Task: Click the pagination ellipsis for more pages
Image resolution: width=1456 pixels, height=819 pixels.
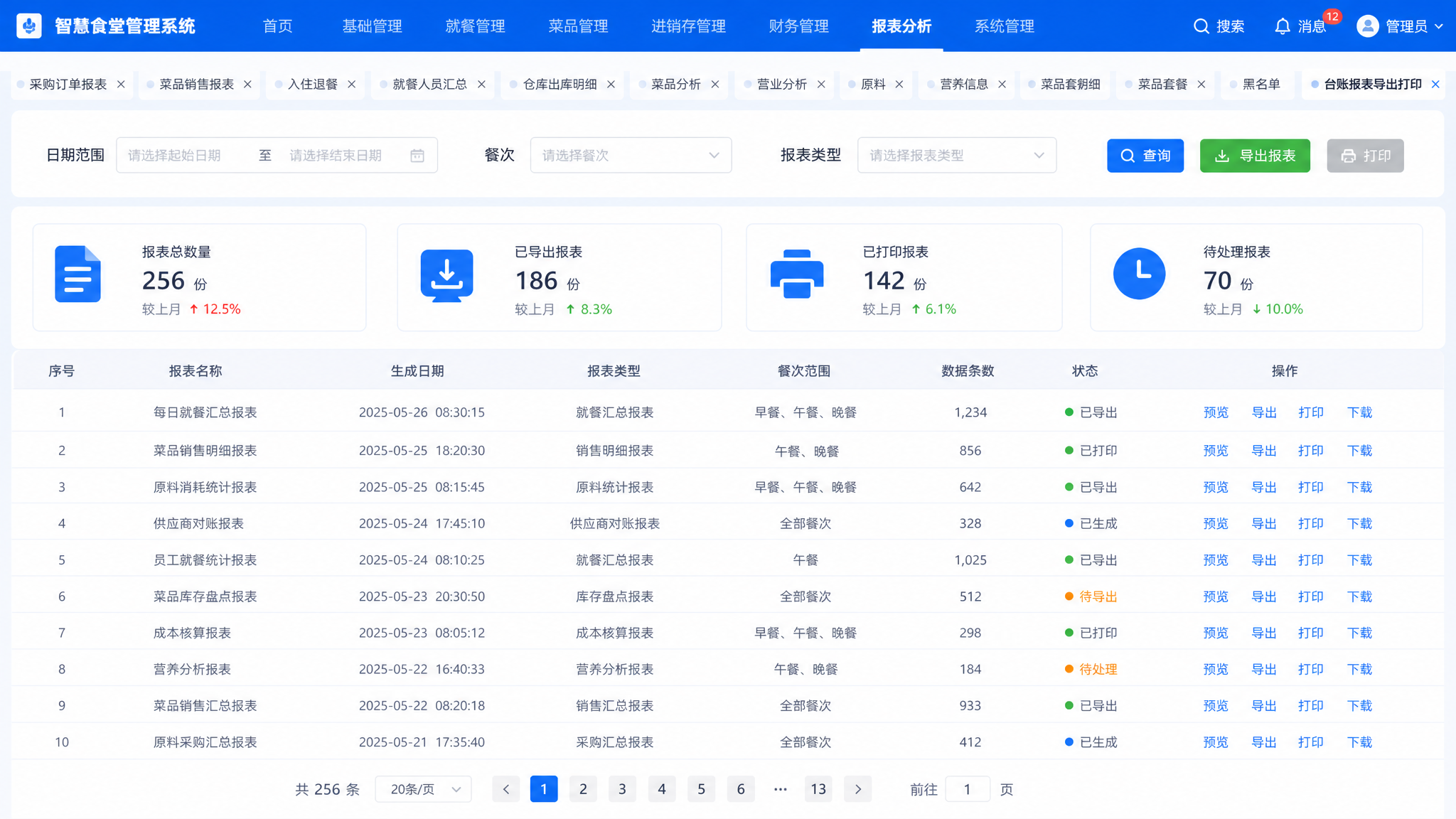Action: (780, 789)
